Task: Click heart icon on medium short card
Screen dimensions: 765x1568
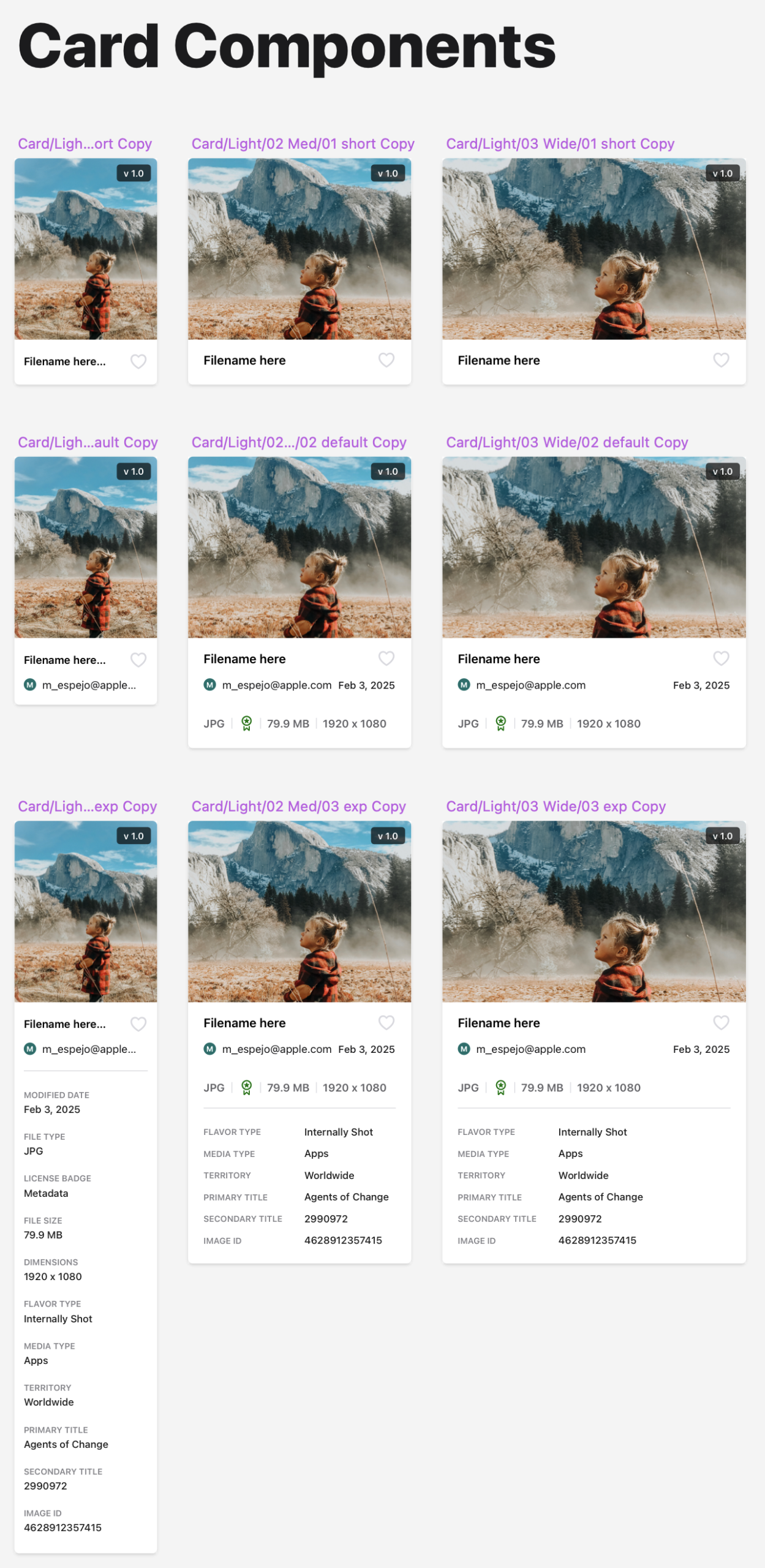Action: click(x=386, y=360)
